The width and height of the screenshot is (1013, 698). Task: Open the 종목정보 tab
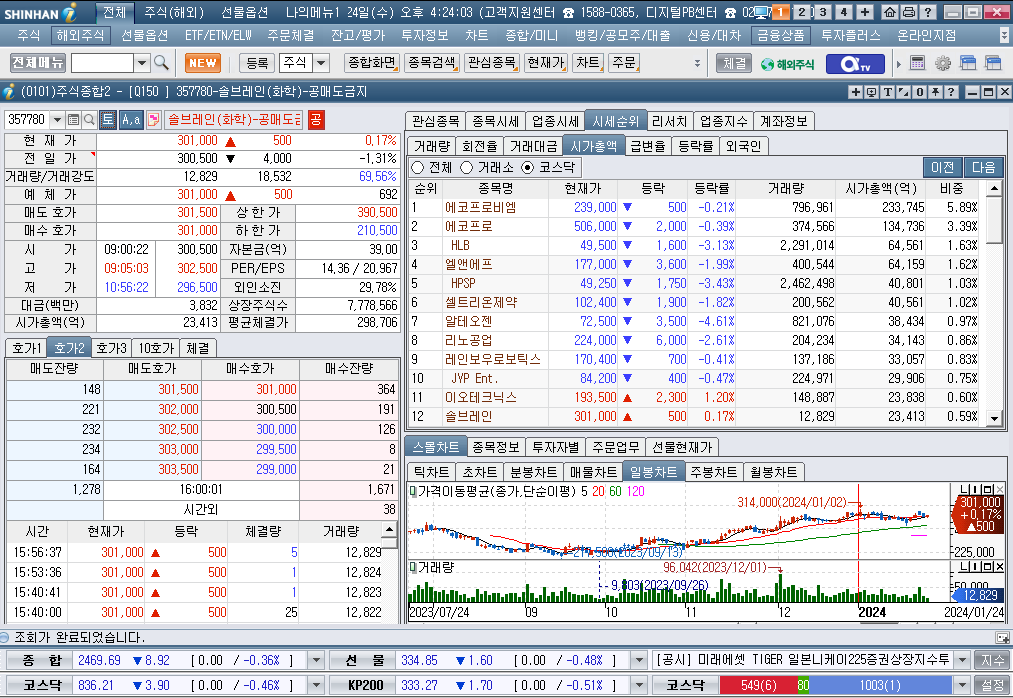coord(496,447)
